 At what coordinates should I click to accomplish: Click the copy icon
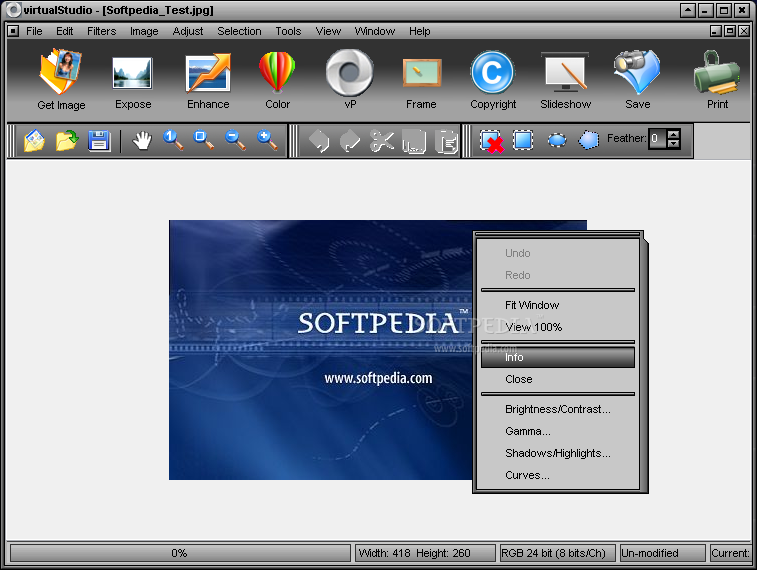tap(414, 141)
